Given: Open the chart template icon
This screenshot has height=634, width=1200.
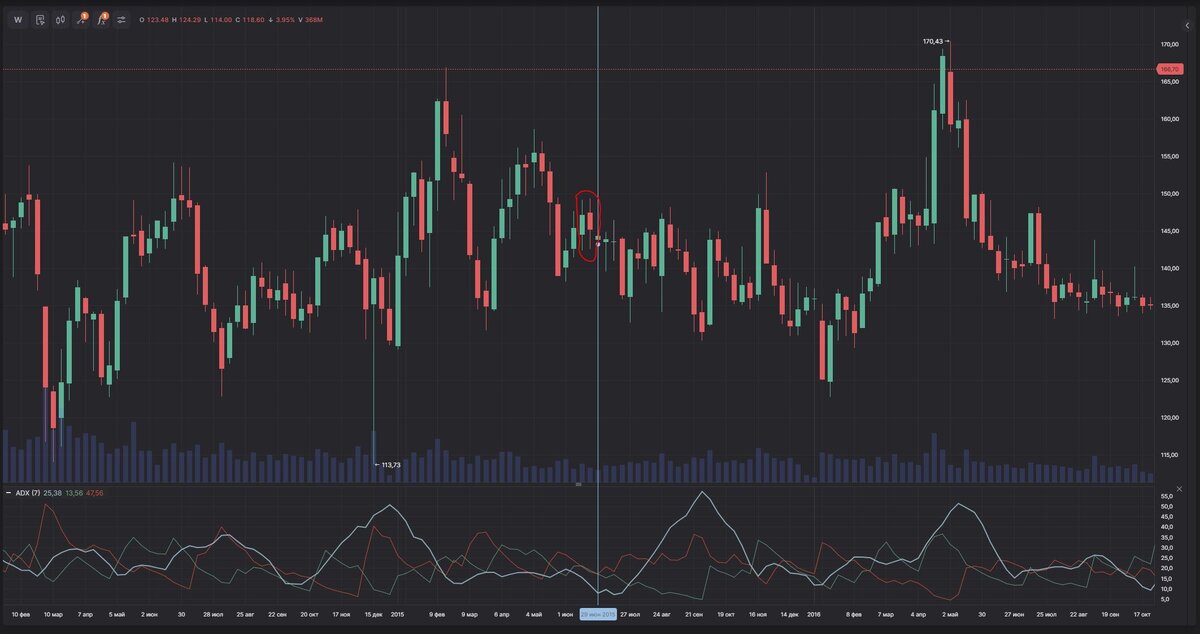Looking at the screenshot, I should tap(39, 19).
